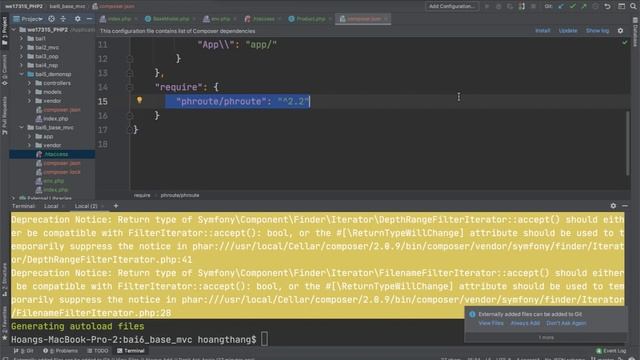The image size is (640, 360).
Task: Click the locate/select opened file icon in Project panel
Action: pos(51,19)
